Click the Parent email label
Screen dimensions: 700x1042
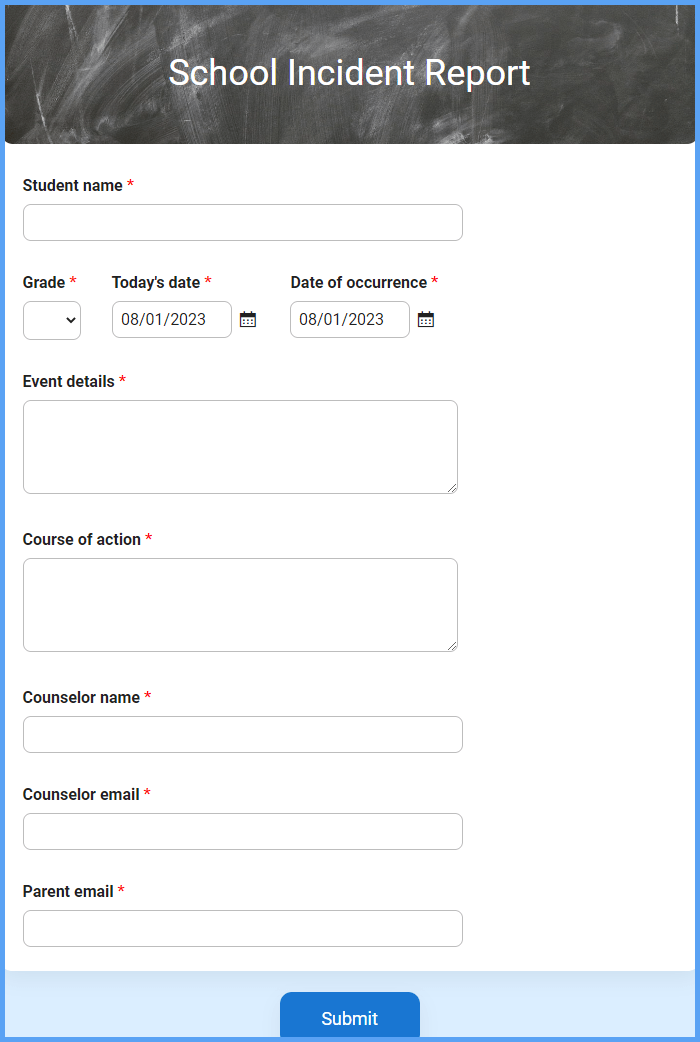pyautogui.click(x=68, y=891)
